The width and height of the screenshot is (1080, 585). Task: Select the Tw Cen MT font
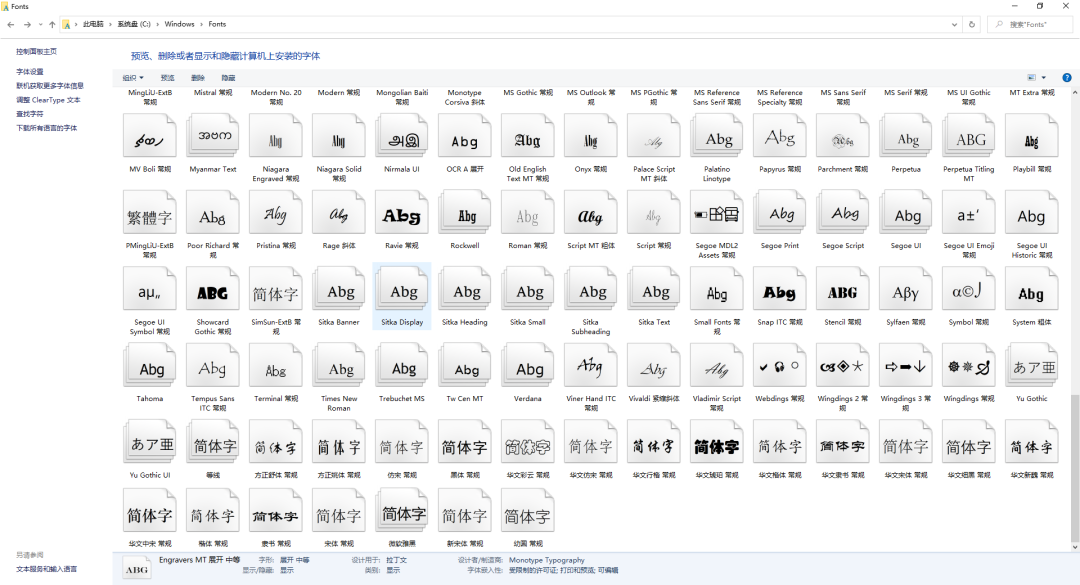465,367
